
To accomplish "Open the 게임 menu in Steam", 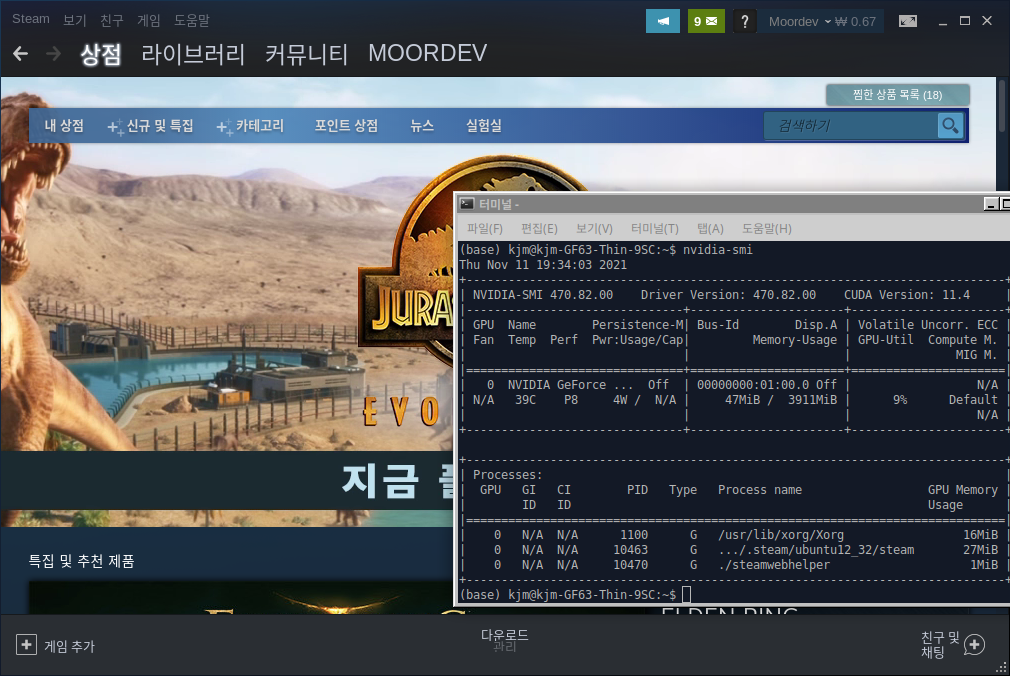I will [148, 20].
